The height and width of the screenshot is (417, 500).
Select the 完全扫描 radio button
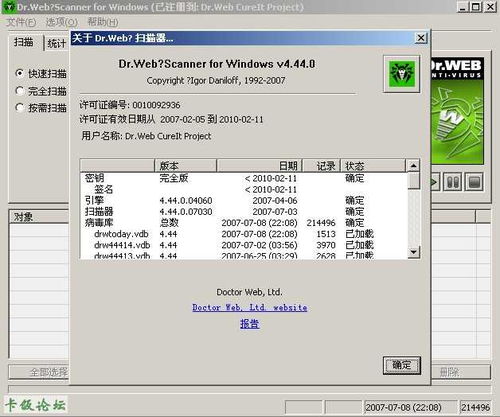pyautogui.click(x=20, y=90)
